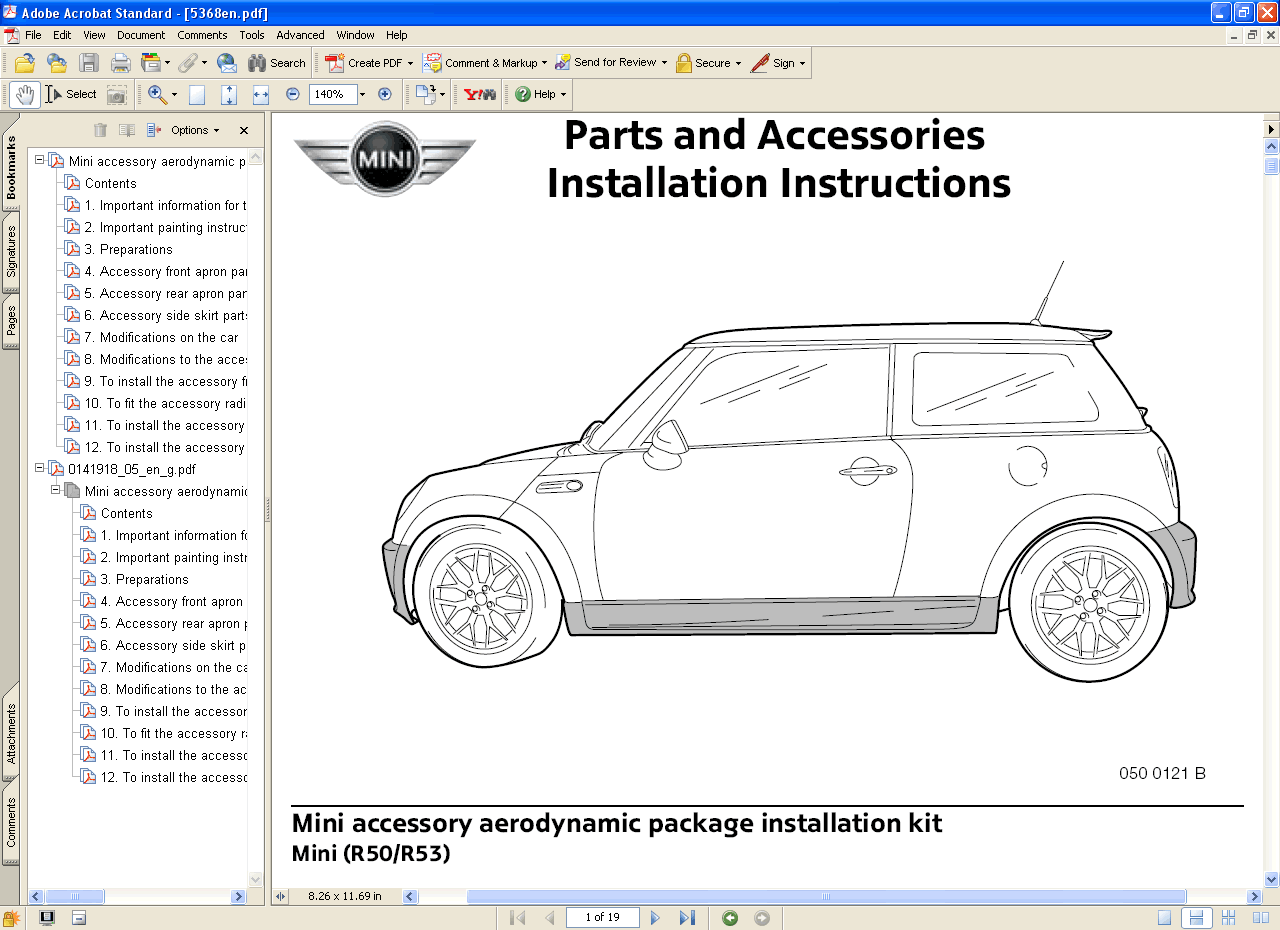Click the zoom in plus button
This screenshot has width=1280, height=930.
tap(385, 94)
